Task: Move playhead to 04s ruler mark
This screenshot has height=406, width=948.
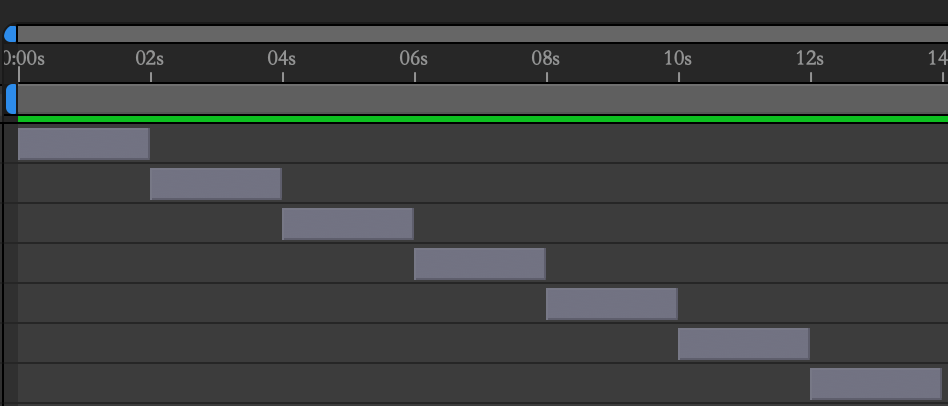Action: click(x=282, y=59)
